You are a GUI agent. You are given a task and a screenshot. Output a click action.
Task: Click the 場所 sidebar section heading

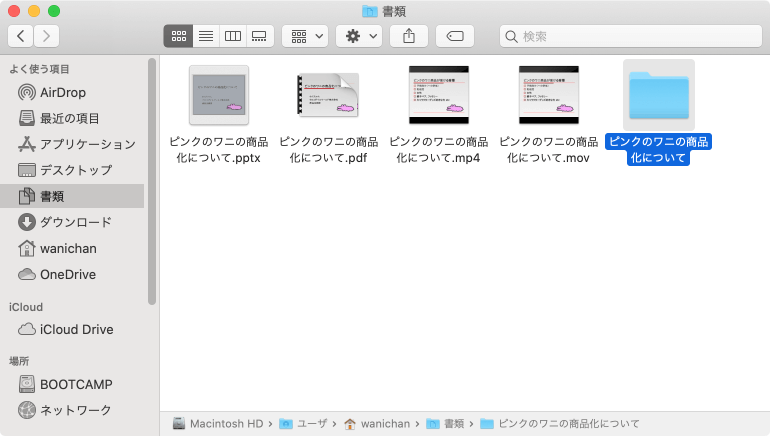tap(19, 361)
